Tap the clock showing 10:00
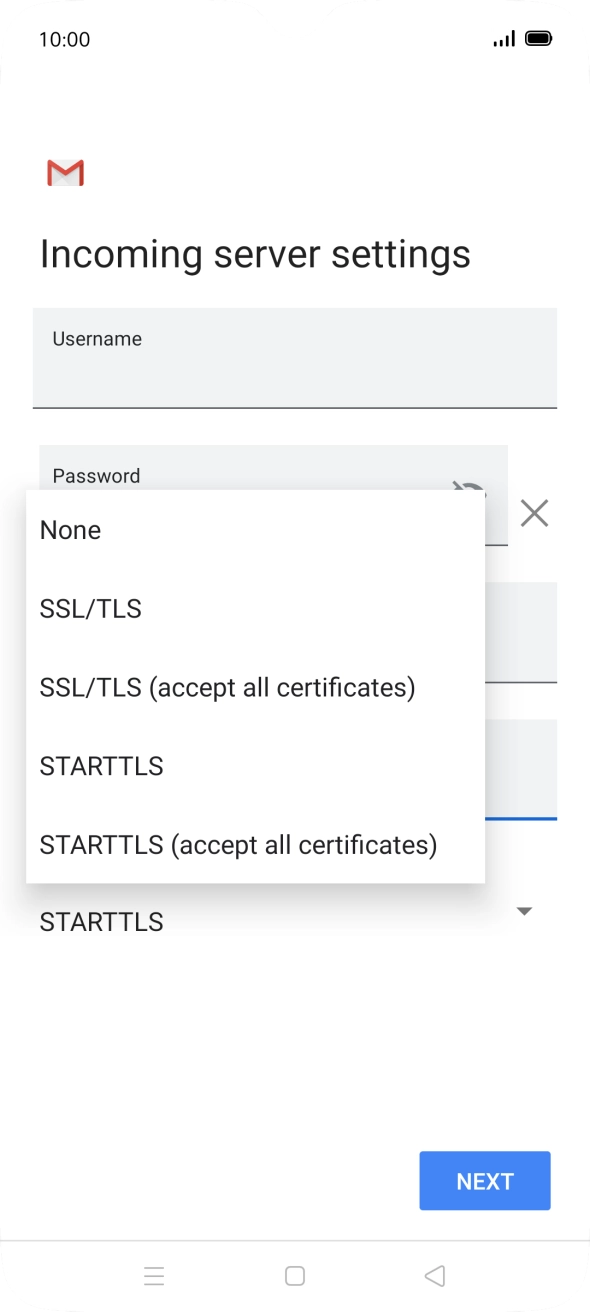Screen dimensions: 590x1312 point(64,39)
